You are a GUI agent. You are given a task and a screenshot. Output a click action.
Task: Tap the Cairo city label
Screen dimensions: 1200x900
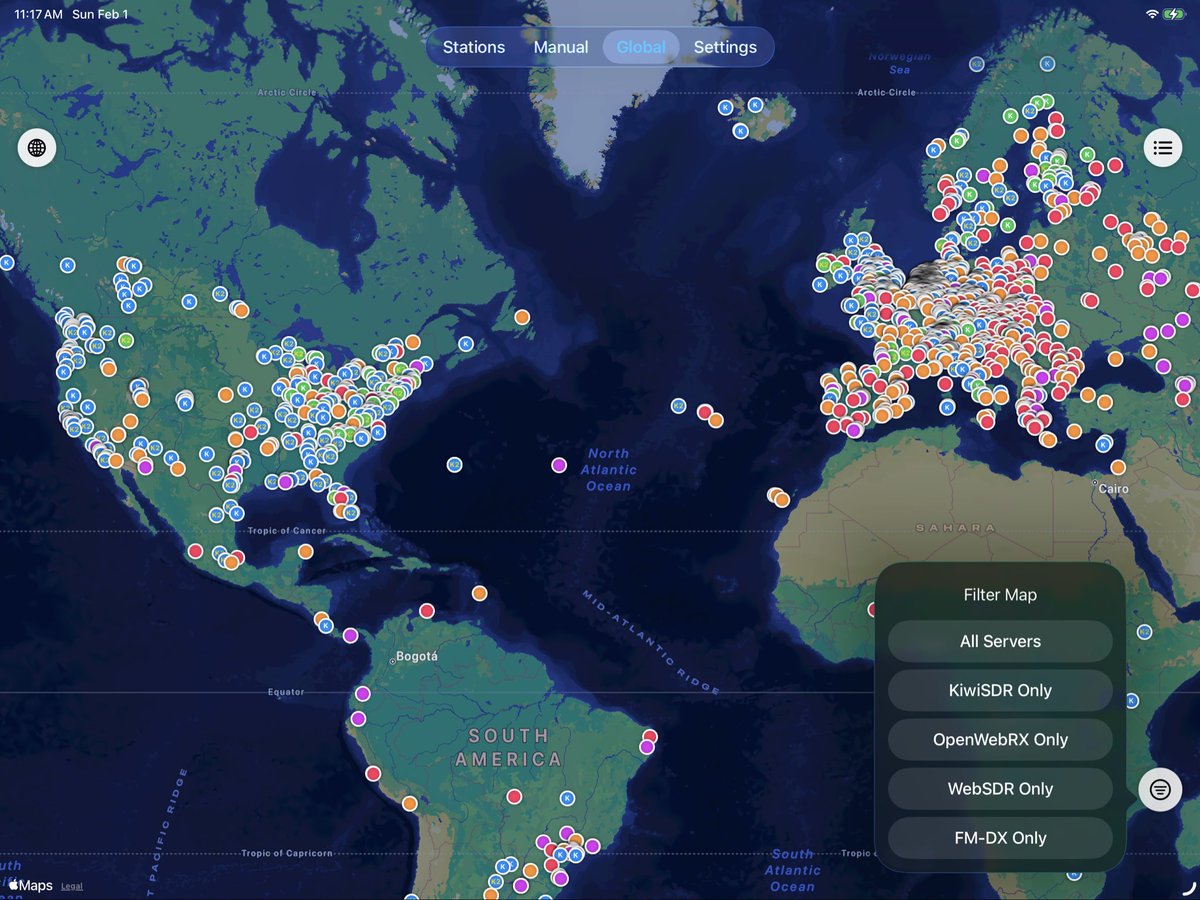tap(1113, 488)
